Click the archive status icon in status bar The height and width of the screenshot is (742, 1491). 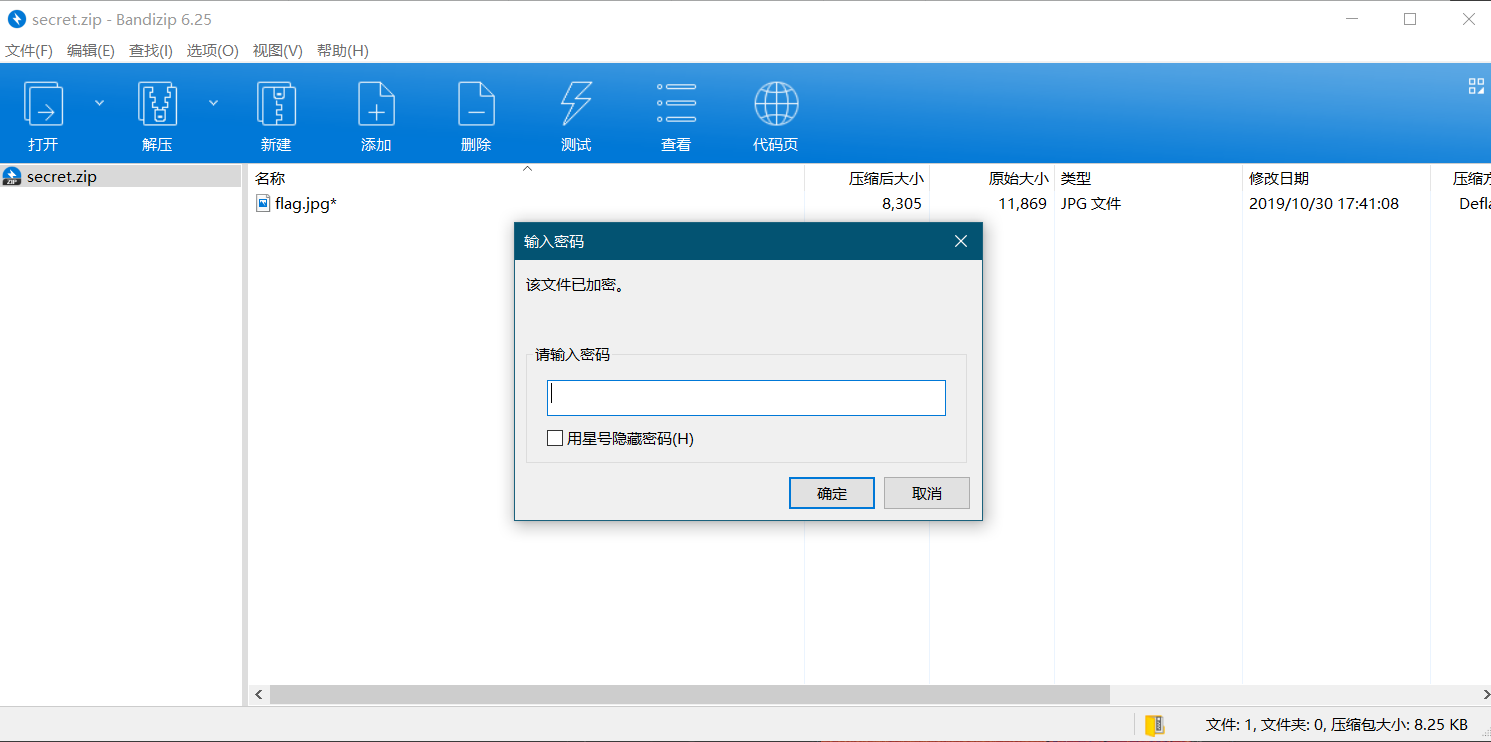point(1155,725)
